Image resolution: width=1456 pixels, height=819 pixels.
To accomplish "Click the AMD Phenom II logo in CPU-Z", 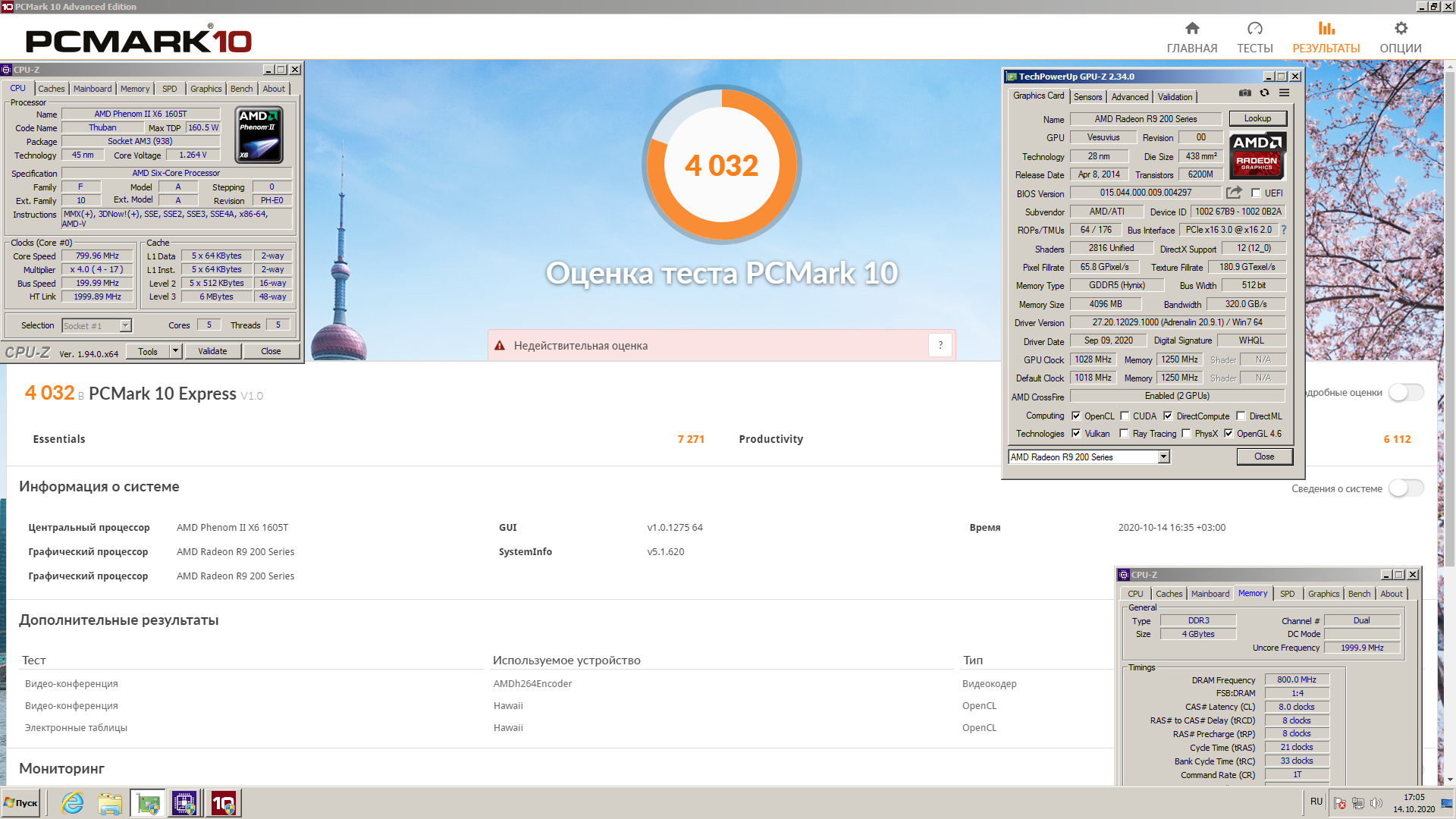I will (260, 135).
